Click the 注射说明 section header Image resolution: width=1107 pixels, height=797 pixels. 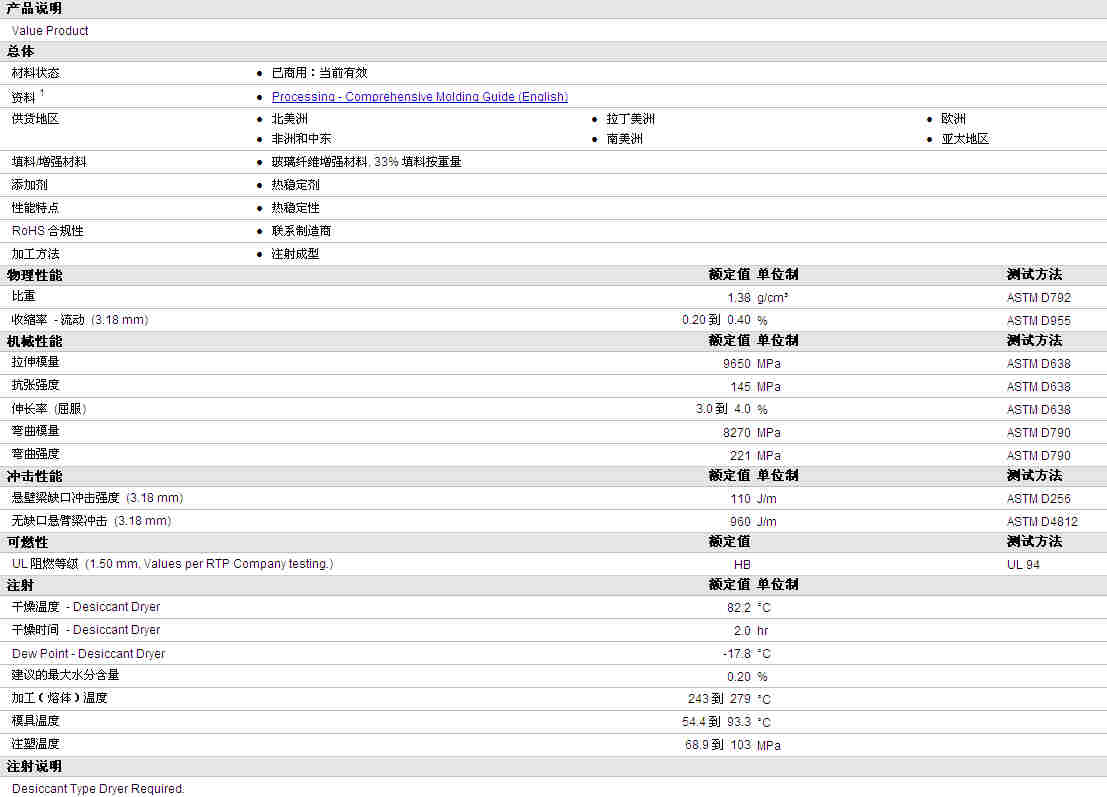tap(35, 767)
